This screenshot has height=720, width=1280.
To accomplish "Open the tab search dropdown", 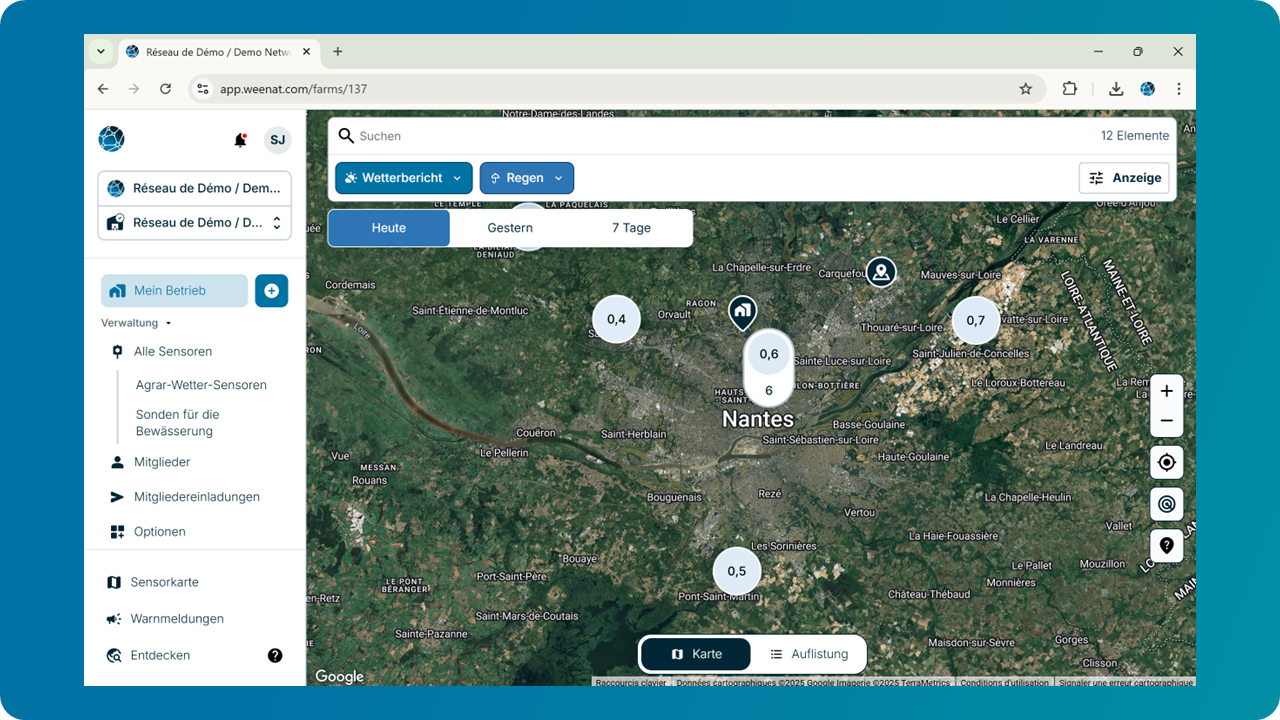I will click(101, 52).
